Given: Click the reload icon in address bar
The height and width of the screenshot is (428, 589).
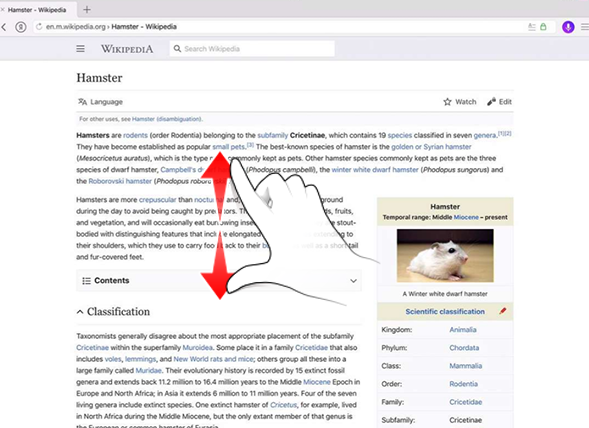Looking at the screenshot, I should coord(39,27).
